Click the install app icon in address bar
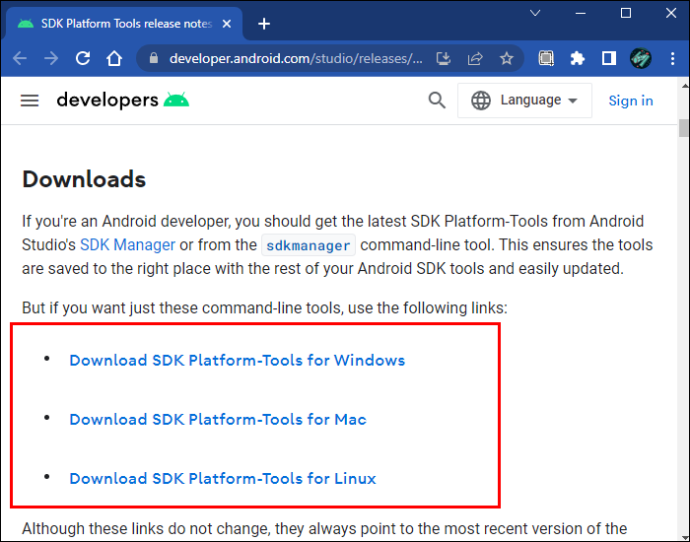 [x=444, y=58]
